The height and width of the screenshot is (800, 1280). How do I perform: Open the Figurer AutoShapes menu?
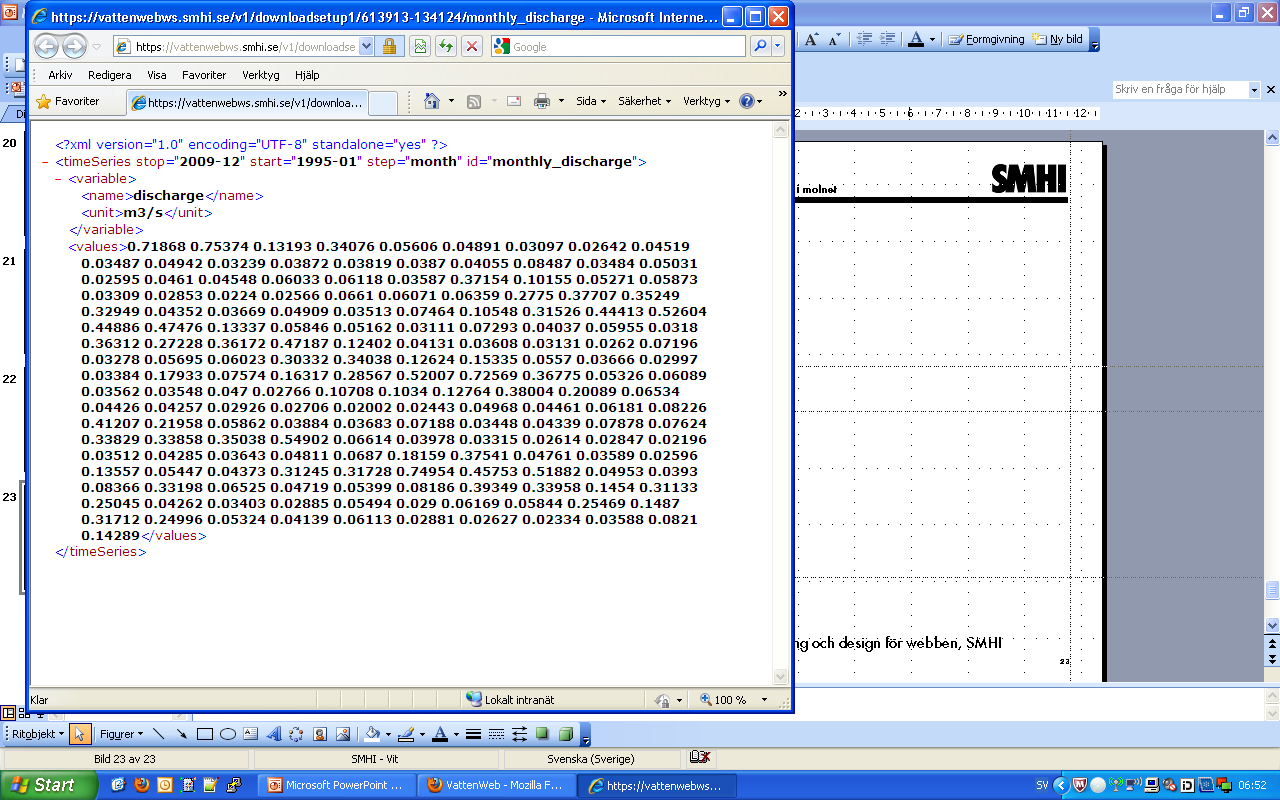coord(122,734)
